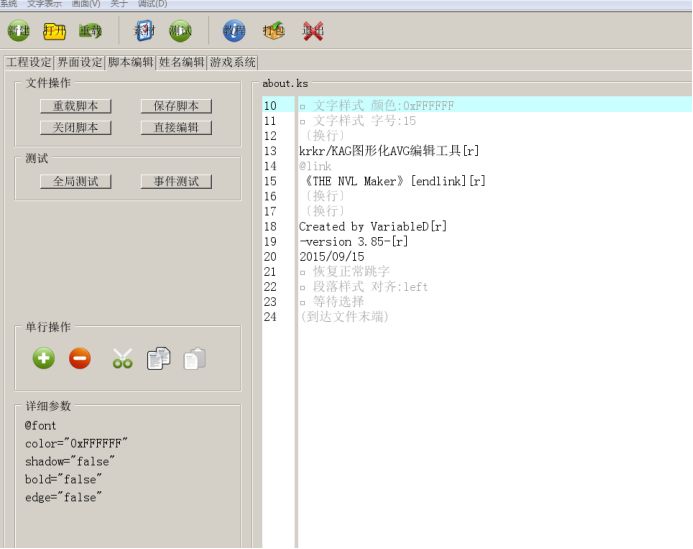Copy the line using the copy icon
The width and height of the screenshot is (693, 549).
tap(158, 358)
